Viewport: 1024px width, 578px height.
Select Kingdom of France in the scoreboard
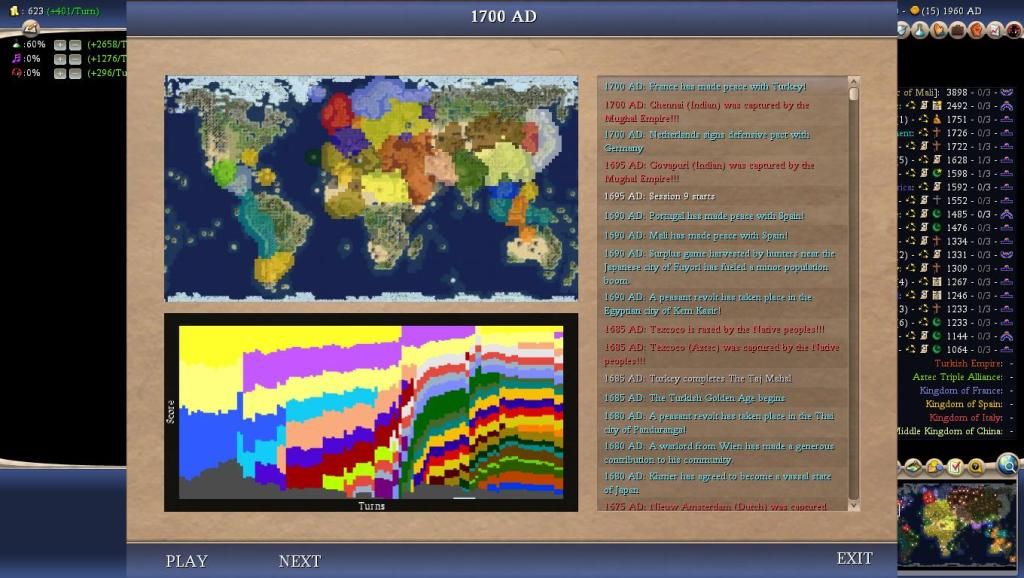(x=961, y=391)
